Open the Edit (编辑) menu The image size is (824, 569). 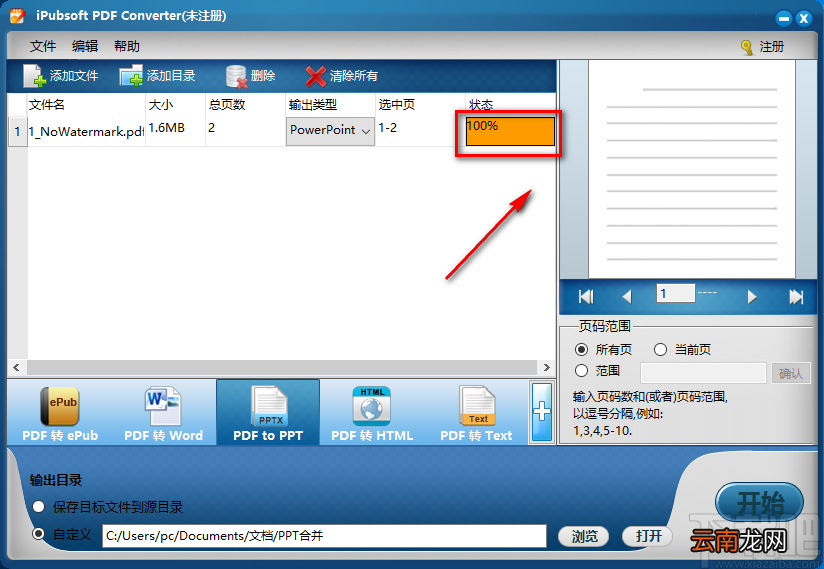[x=85, y=46]
